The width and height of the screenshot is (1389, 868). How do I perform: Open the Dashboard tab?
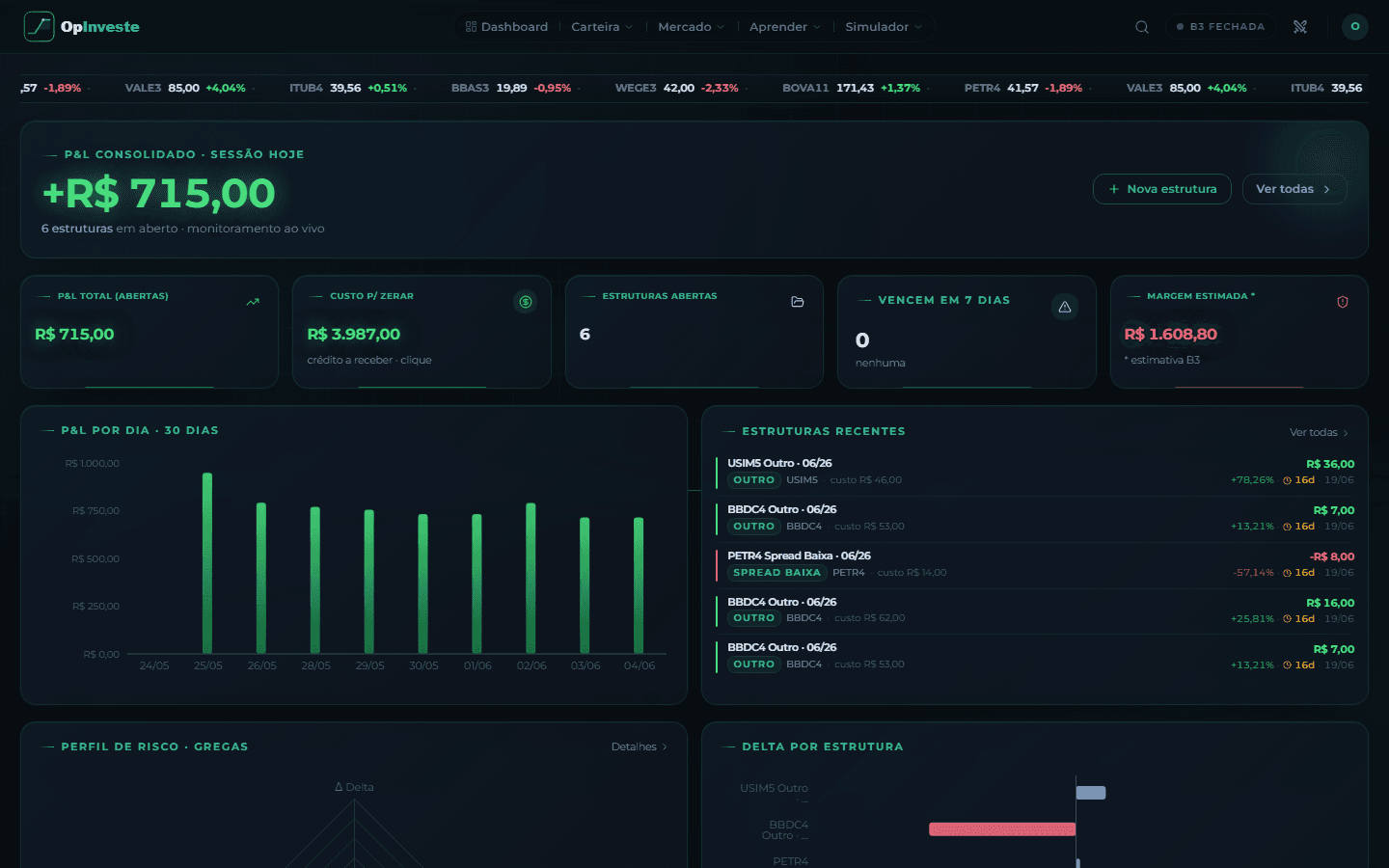click(506, 27)
